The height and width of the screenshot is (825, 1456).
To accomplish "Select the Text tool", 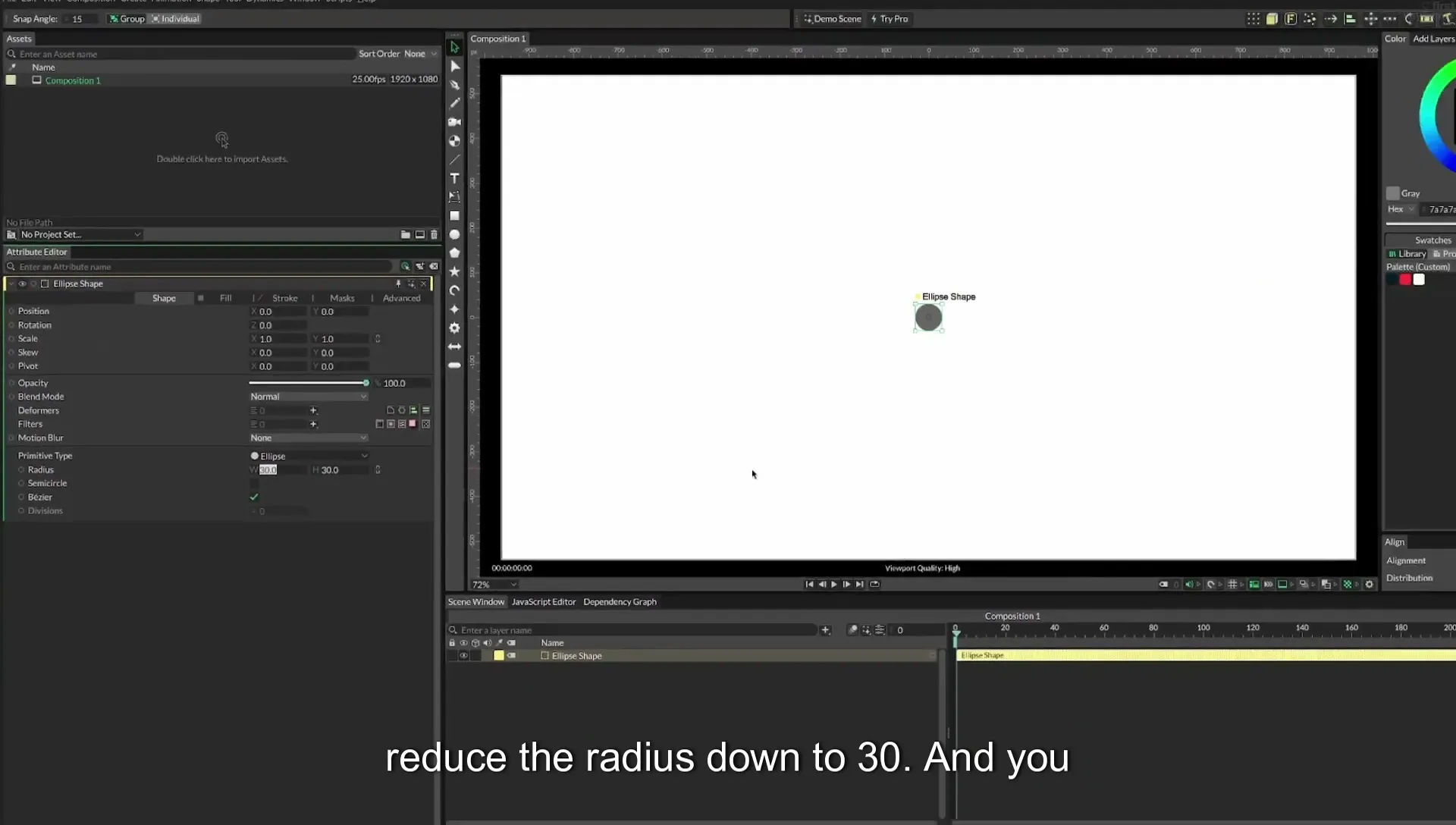I will [454, 178].
